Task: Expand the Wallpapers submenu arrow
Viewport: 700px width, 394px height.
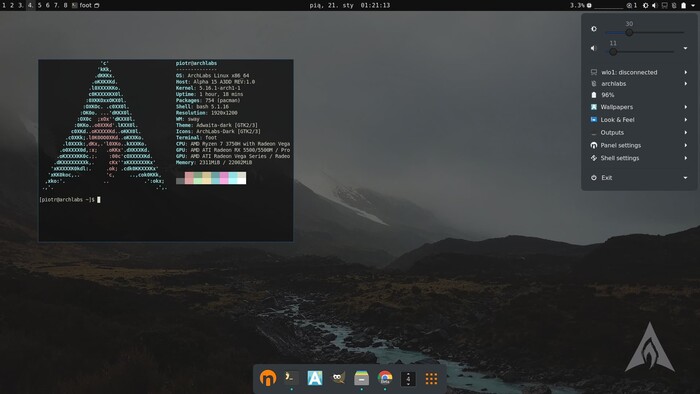Action: click(x=686, y=107)
